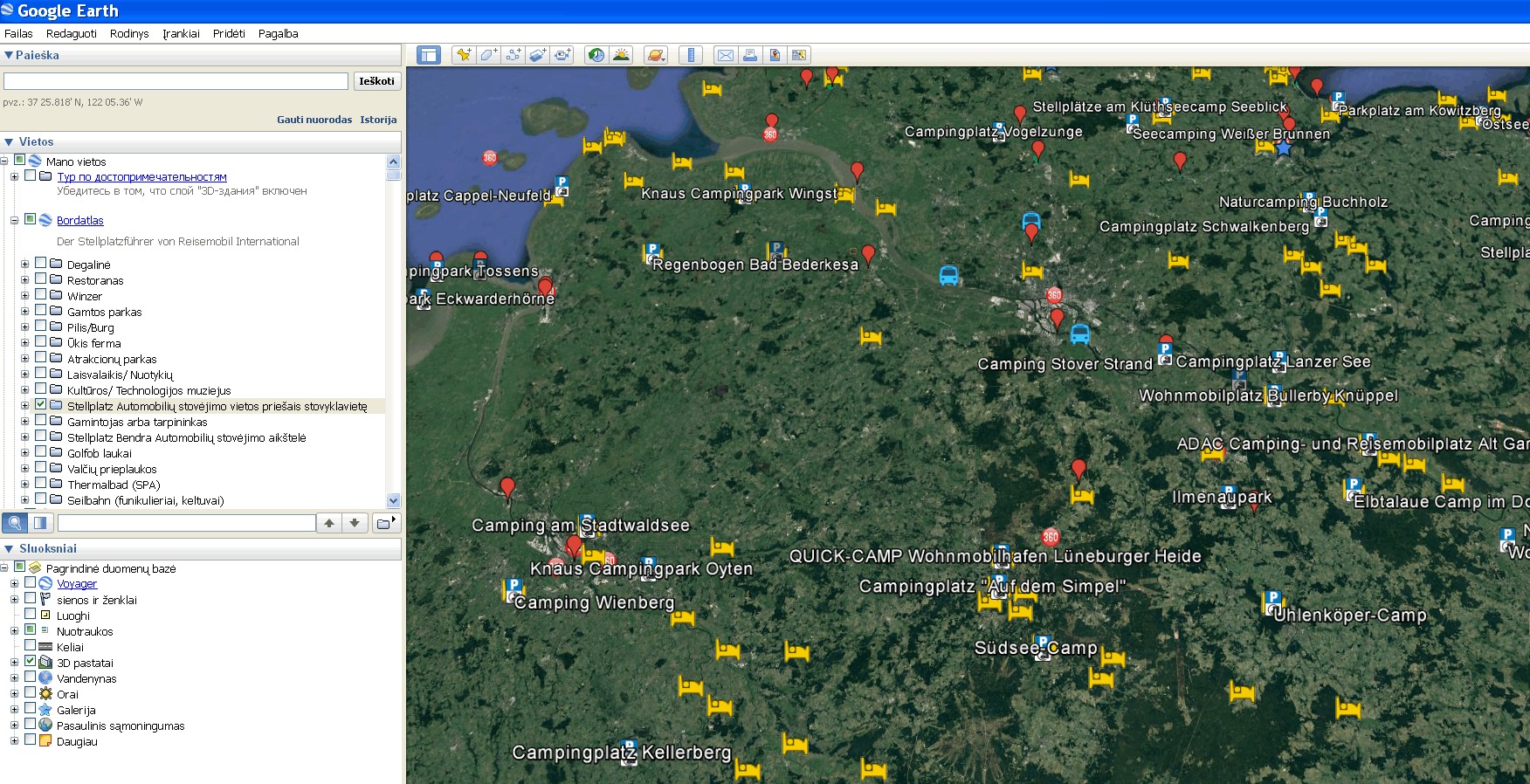Image resolution: width=1530 pixels, height=784 pixels.
Task: Print the current view icon
Action: [749, 55]
